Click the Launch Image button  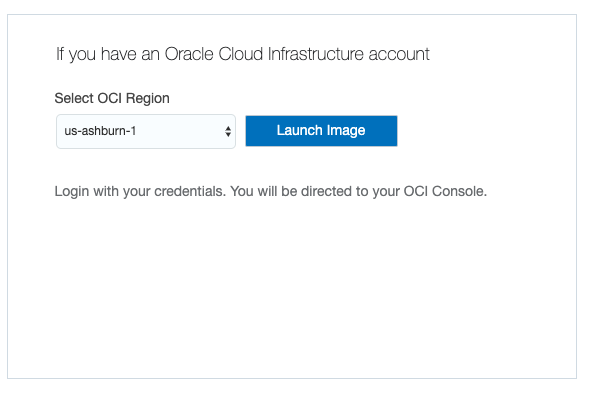321,131
